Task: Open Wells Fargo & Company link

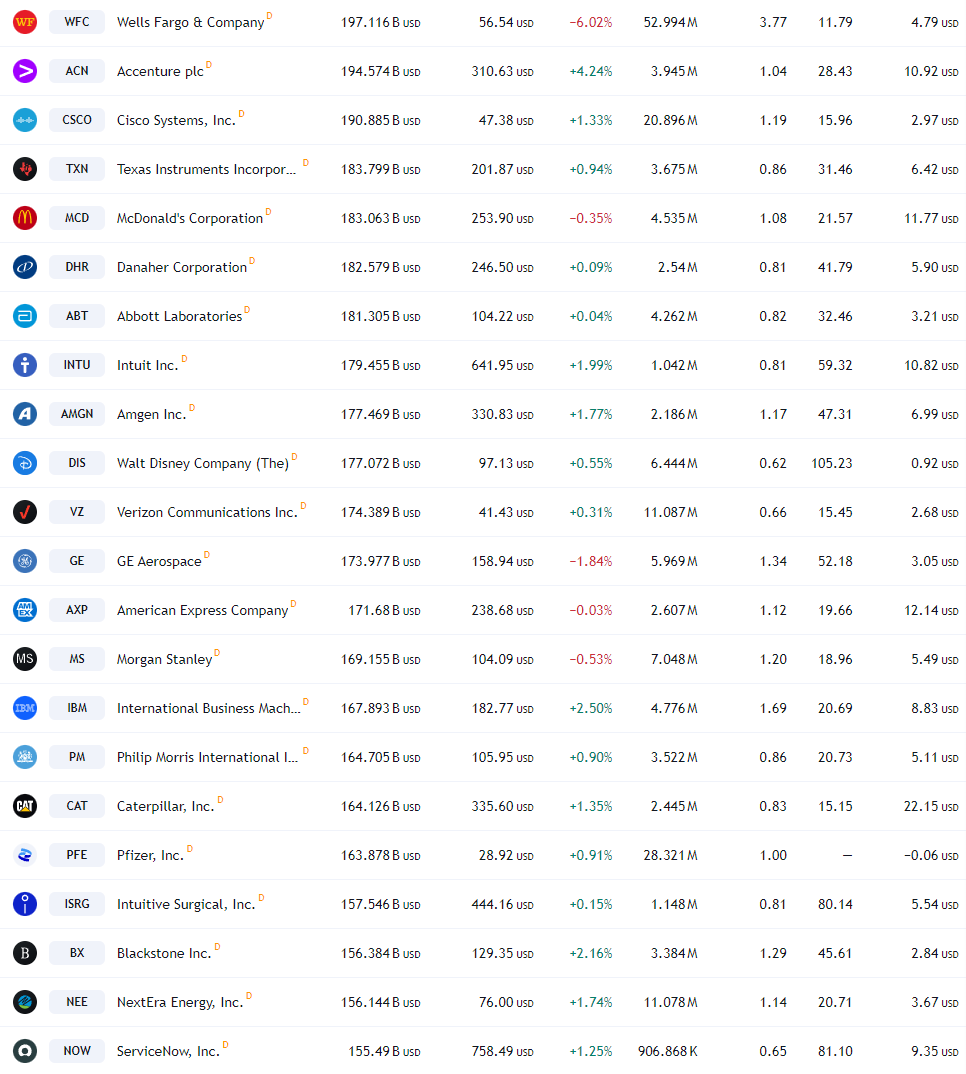Action: click(x=190, y=23)
